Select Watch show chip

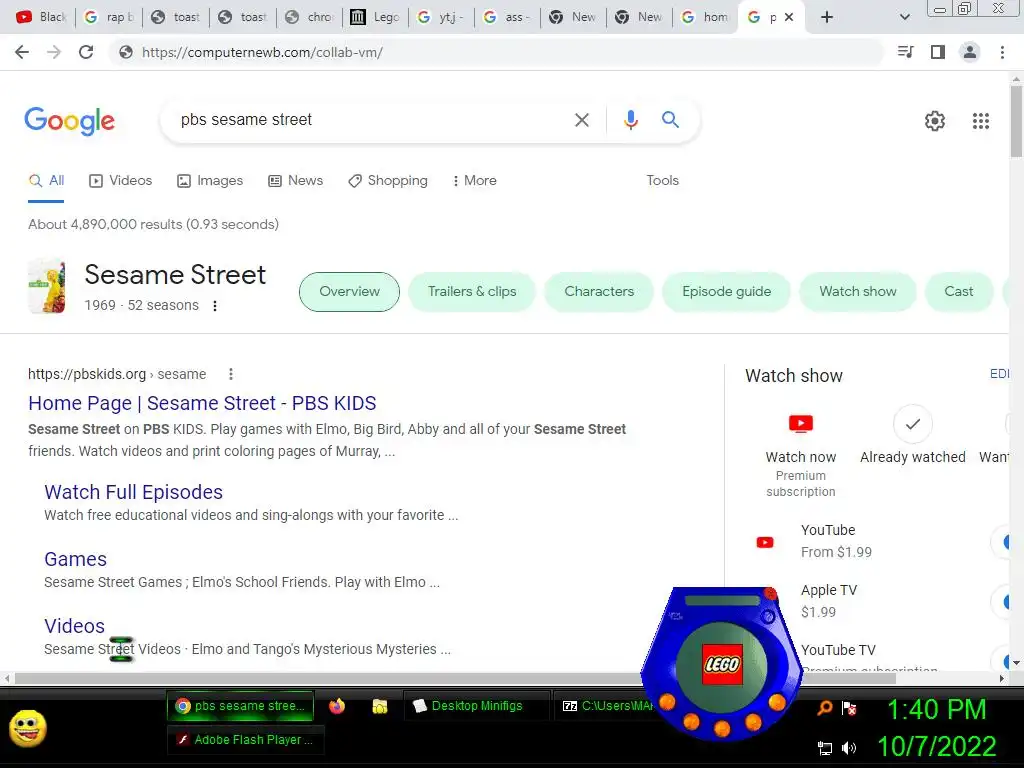pyautogui.click(x=857, y=292)
